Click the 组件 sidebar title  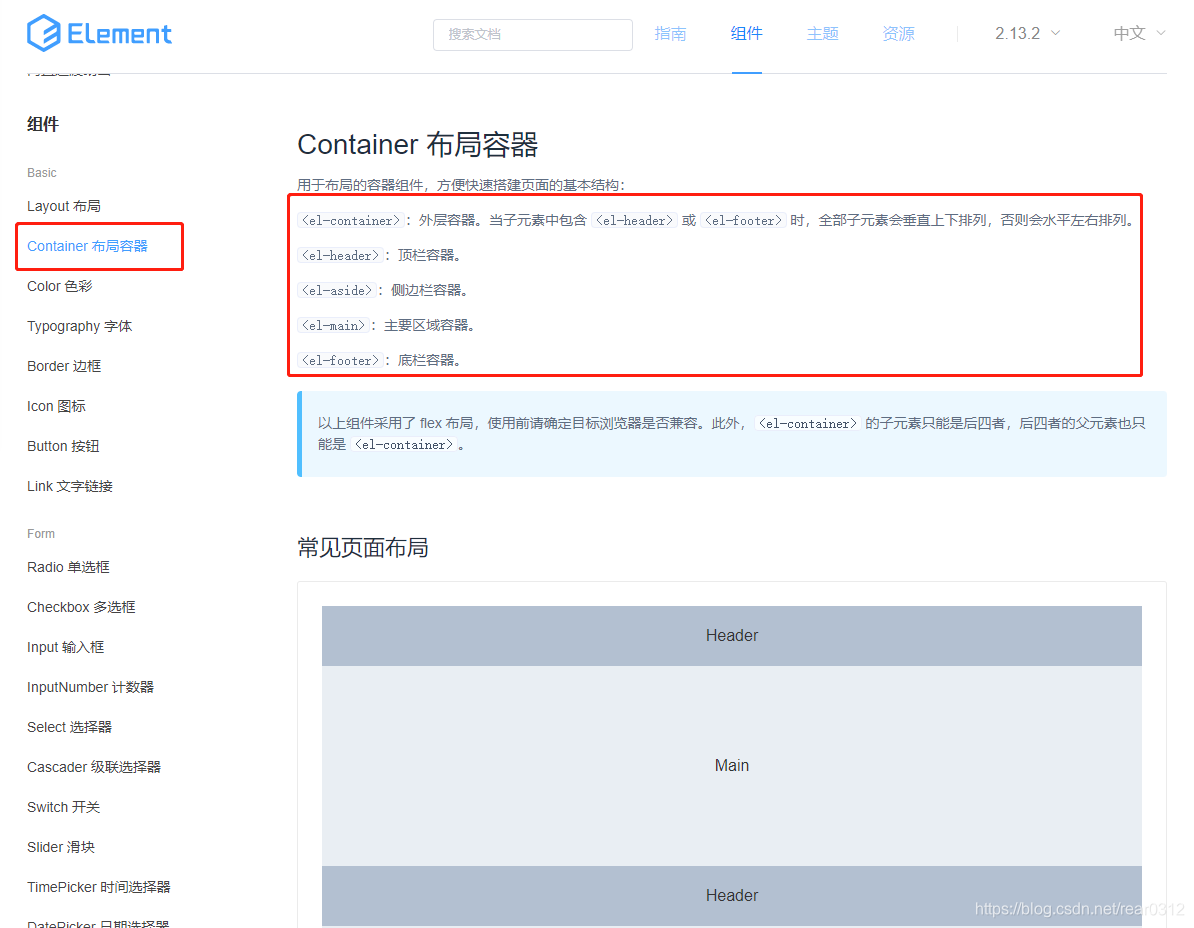pyautogui.click(x=43, y=124)
